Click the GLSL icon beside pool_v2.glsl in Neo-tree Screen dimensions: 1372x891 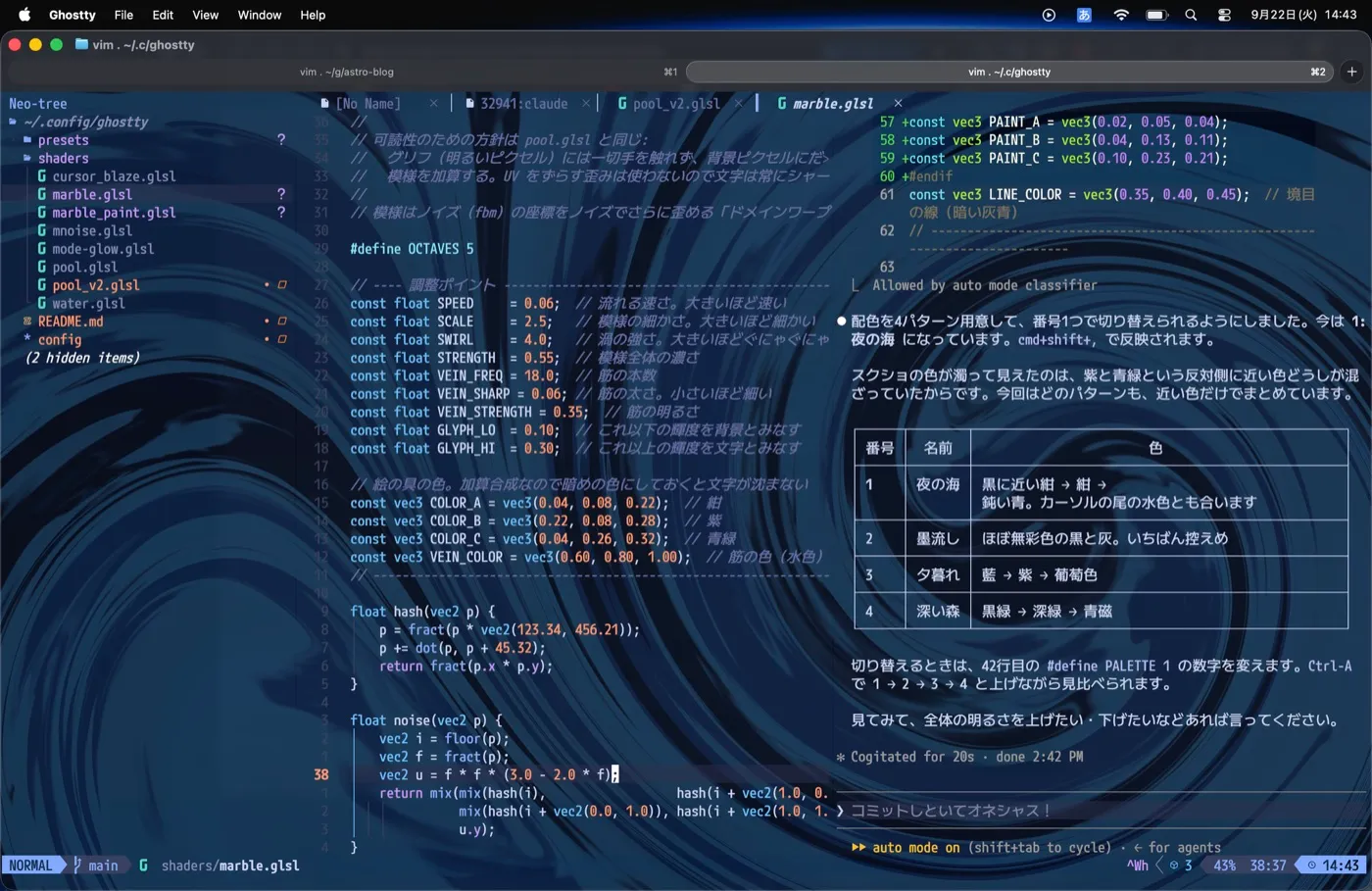tap(42, 285)
